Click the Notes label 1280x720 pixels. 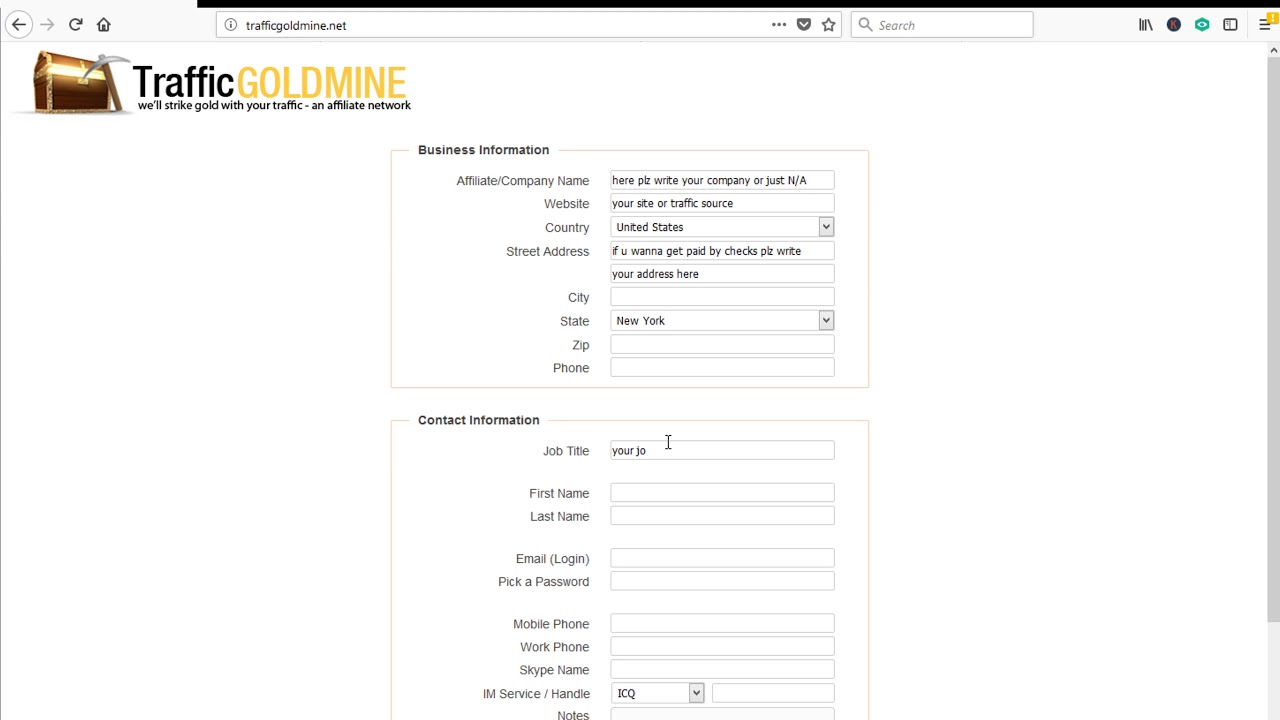(573, 715)
